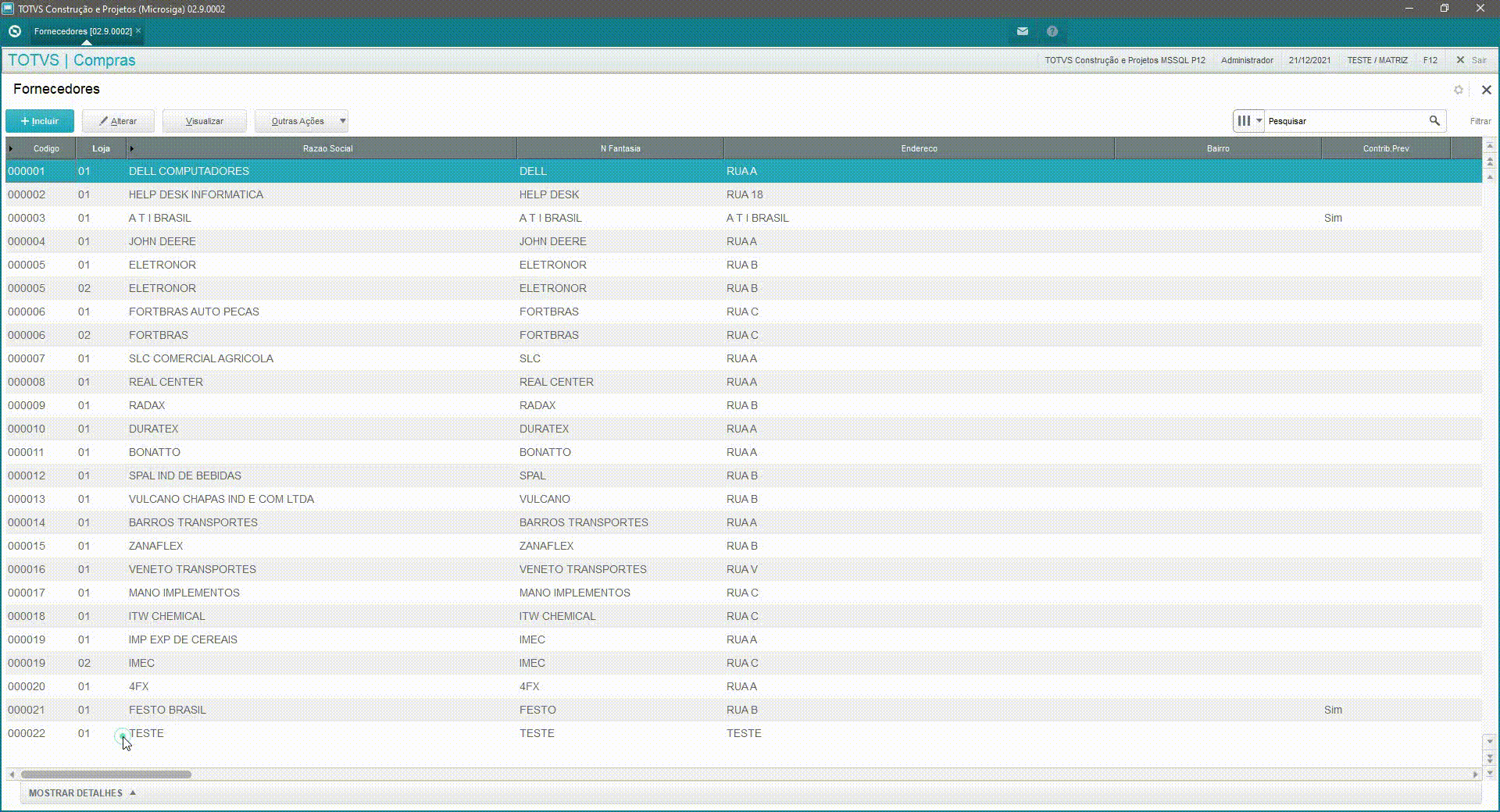Select VULCANO CHAPAS IND E COM LTDA row
Screen dimensions: 1500x812
[x=744, y=499]
